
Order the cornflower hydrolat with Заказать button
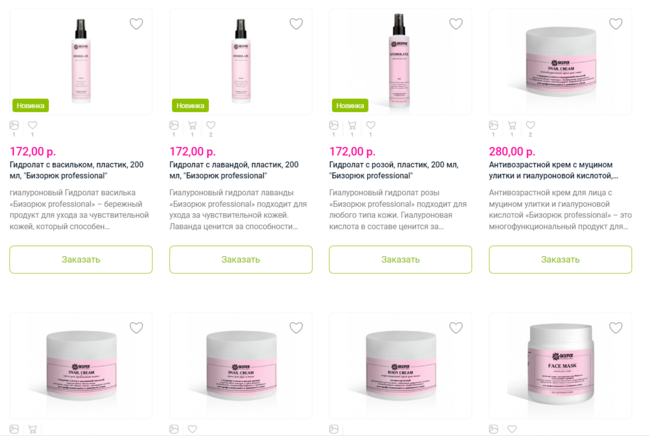click(81, 259)
